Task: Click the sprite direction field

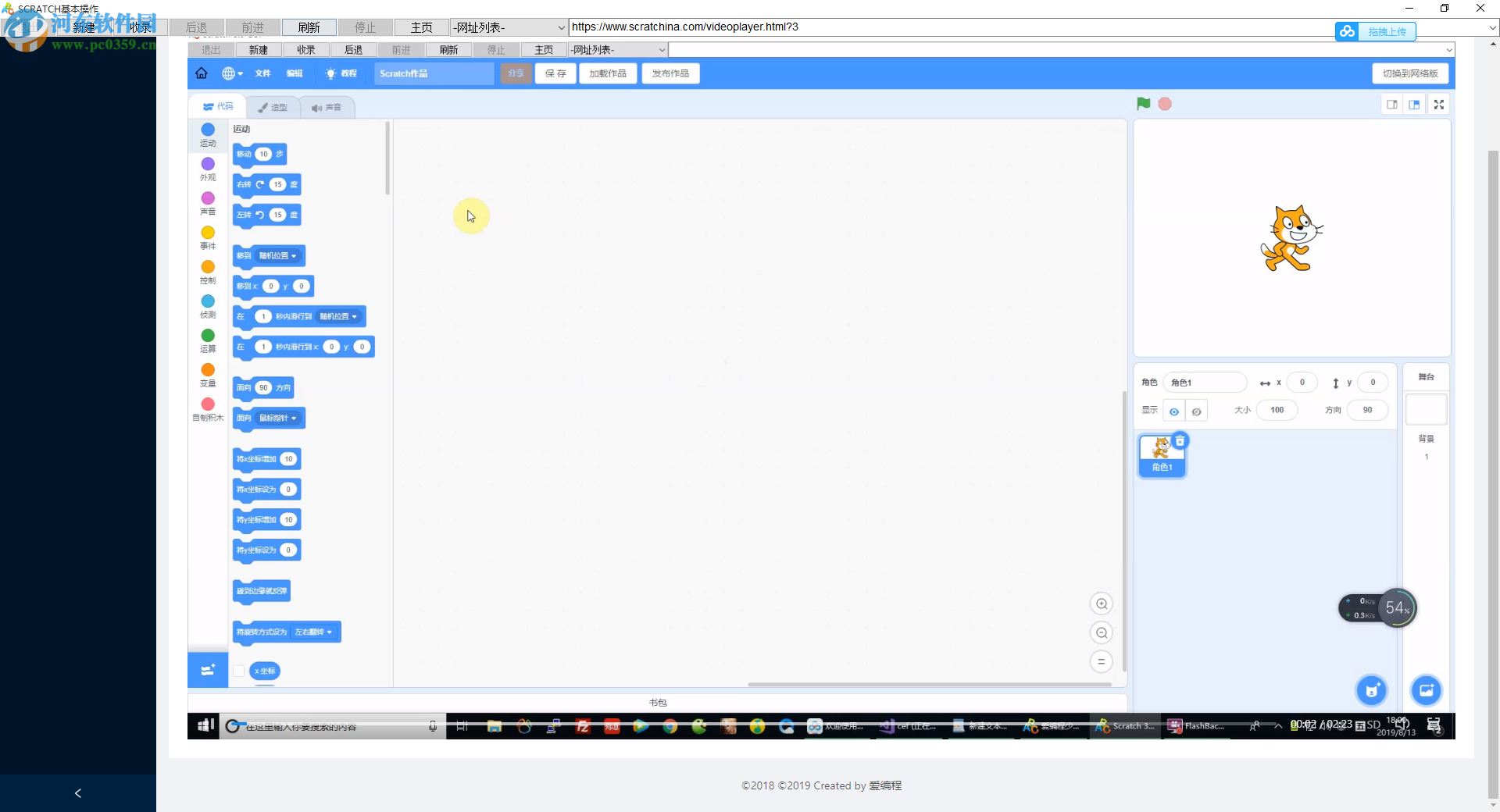Action: click(x=1367, y=410)
